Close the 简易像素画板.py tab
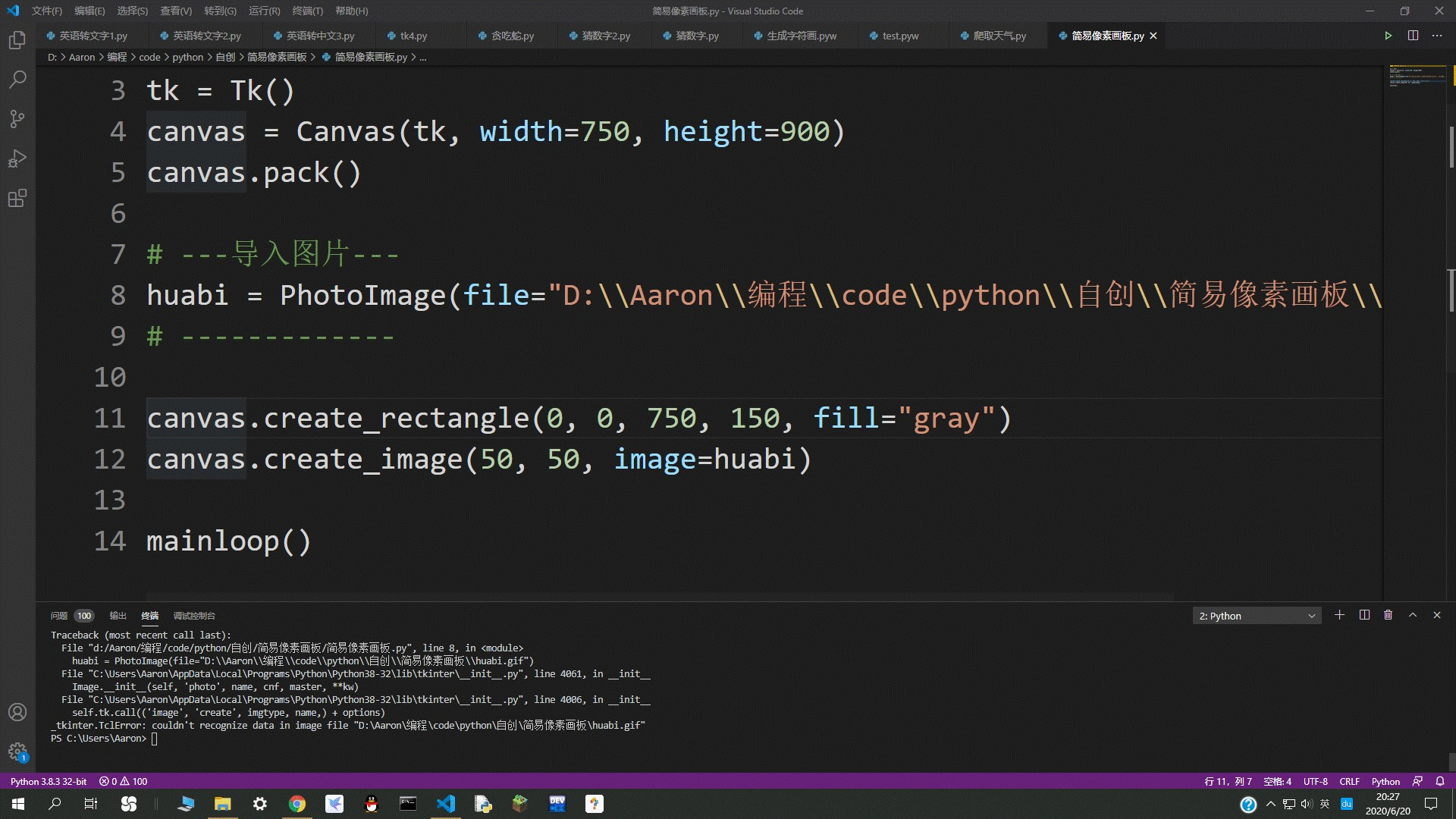The width and height of the screenshot is (1456, 819). point(1153,36)
